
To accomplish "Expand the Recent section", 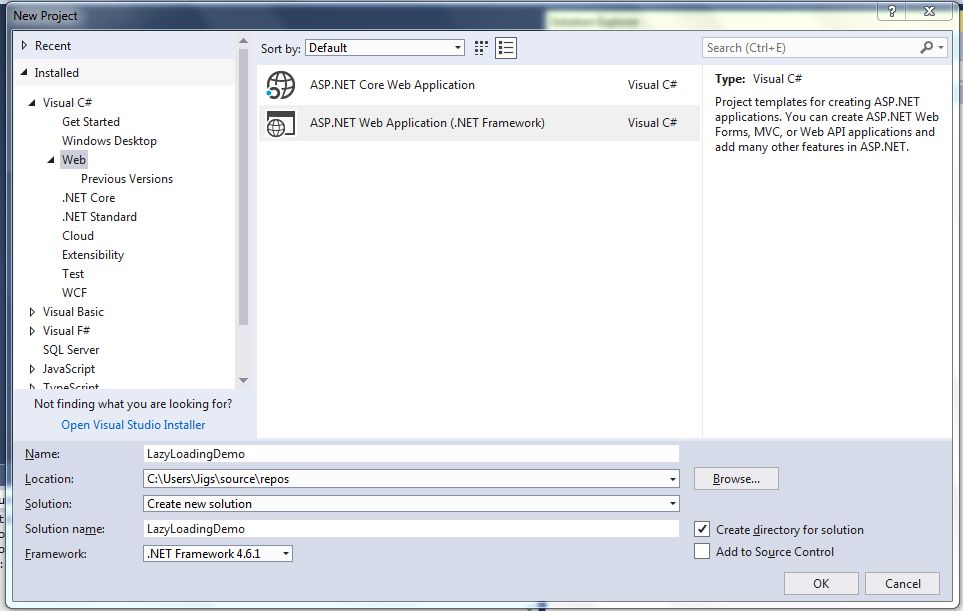I will click(25, 45).
